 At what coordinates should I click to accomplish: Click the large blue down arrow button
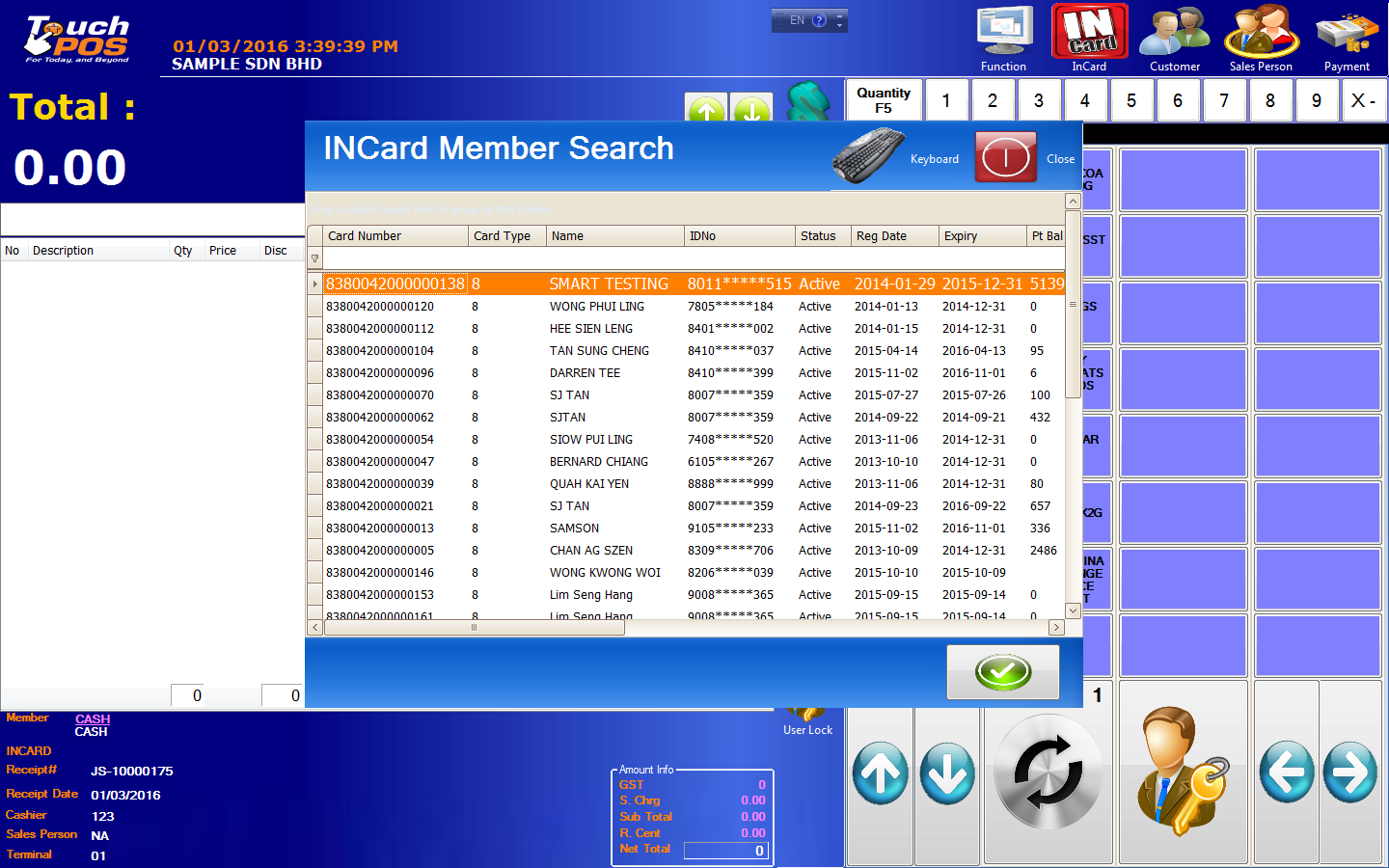948,773
